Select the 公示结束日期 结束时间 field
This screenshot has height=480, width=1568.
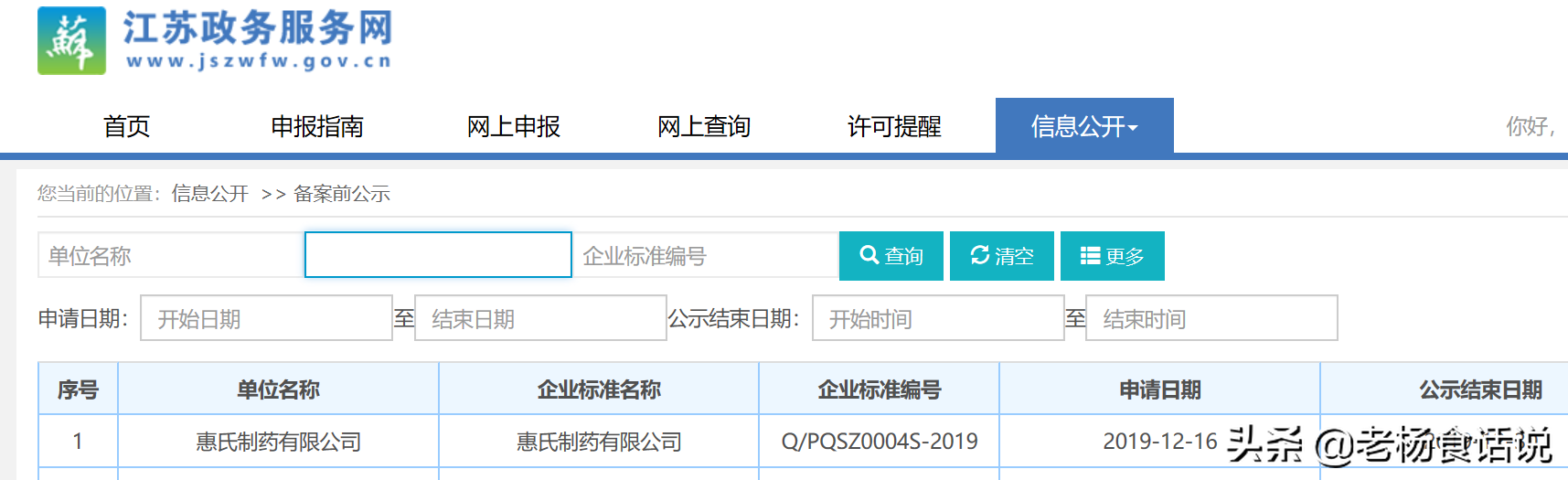click(x=1211, y=318)
